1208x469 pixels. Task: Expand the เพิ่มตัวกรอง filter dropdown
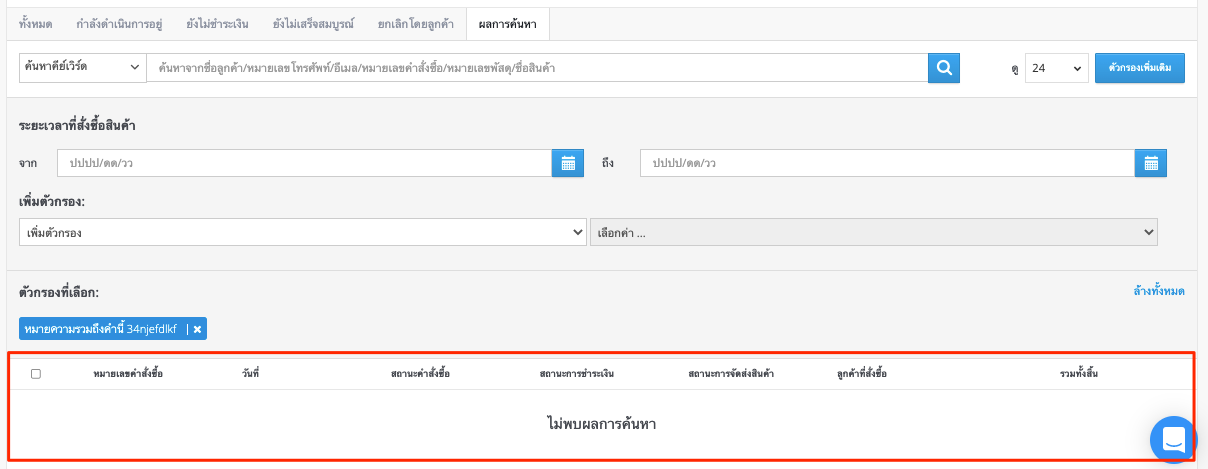303,232
